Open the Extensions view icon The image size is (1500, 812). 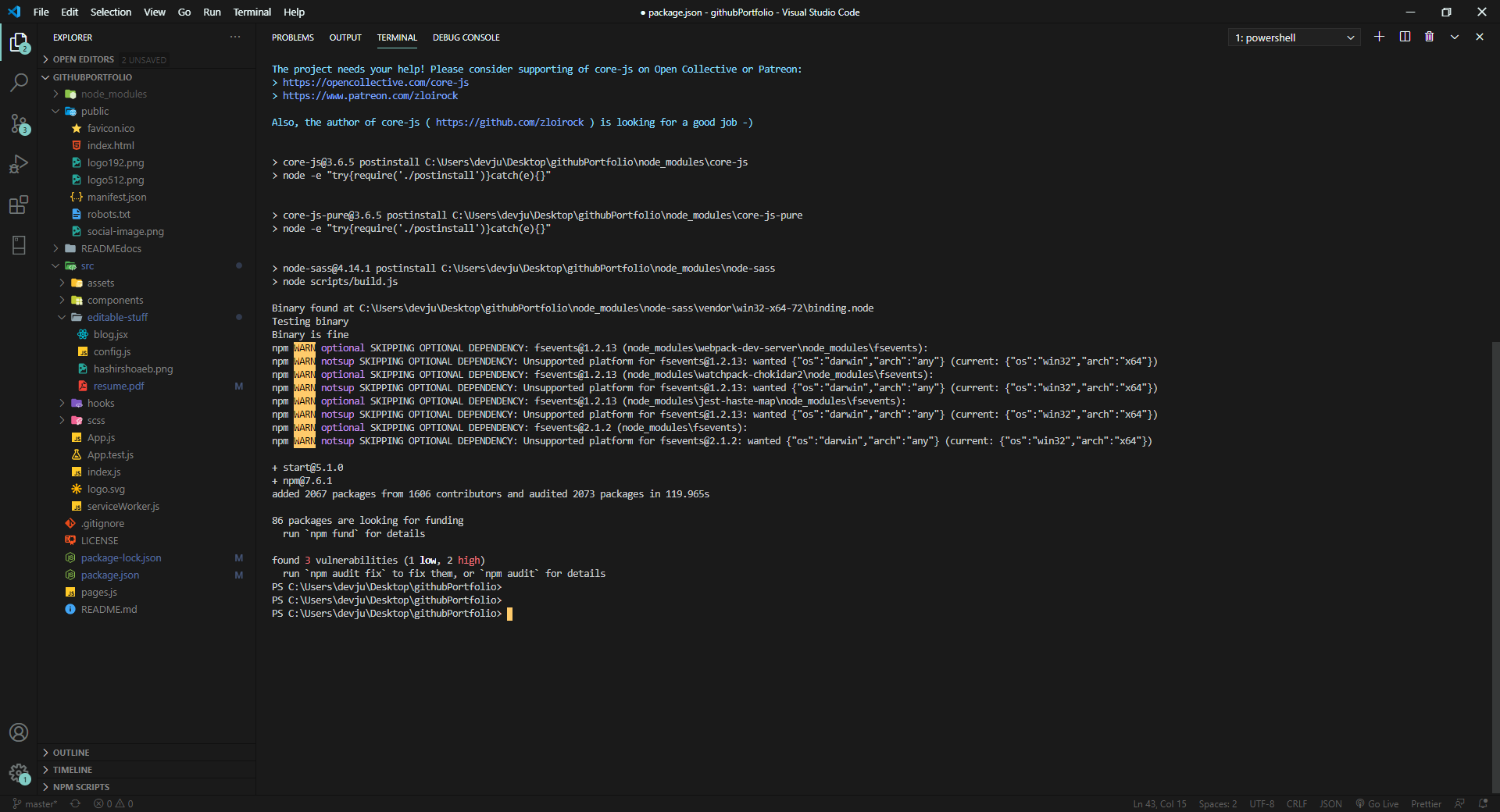click(x=19, y=205)
